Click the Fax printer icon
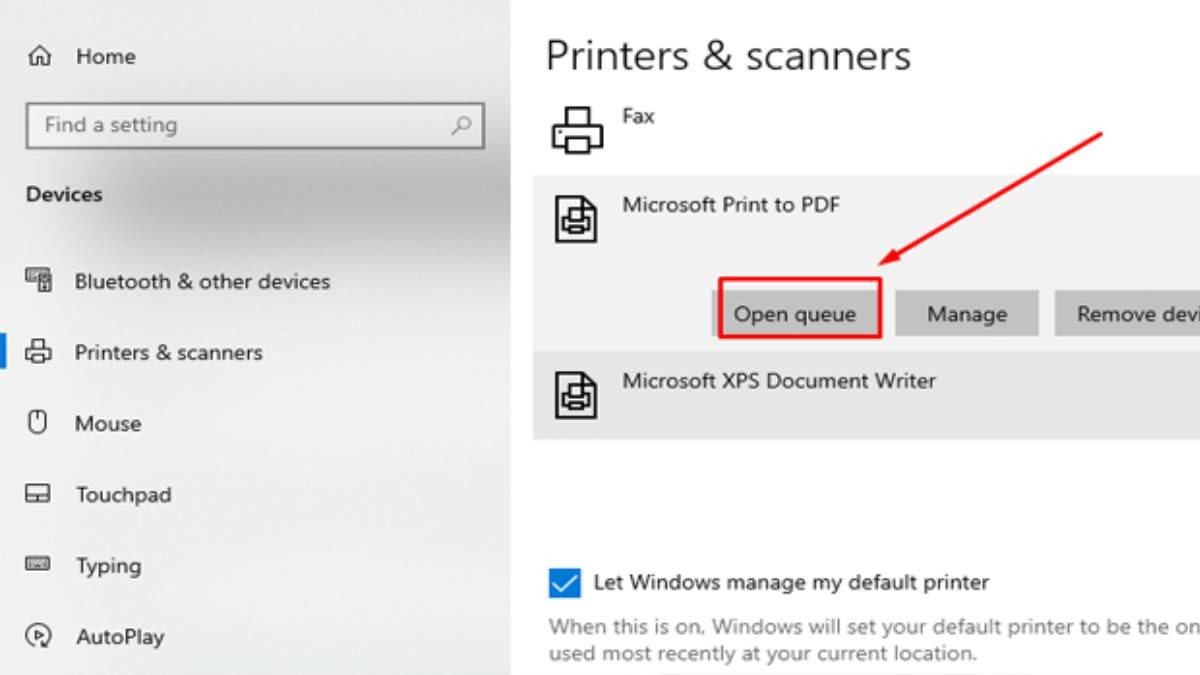 [577, 130]
